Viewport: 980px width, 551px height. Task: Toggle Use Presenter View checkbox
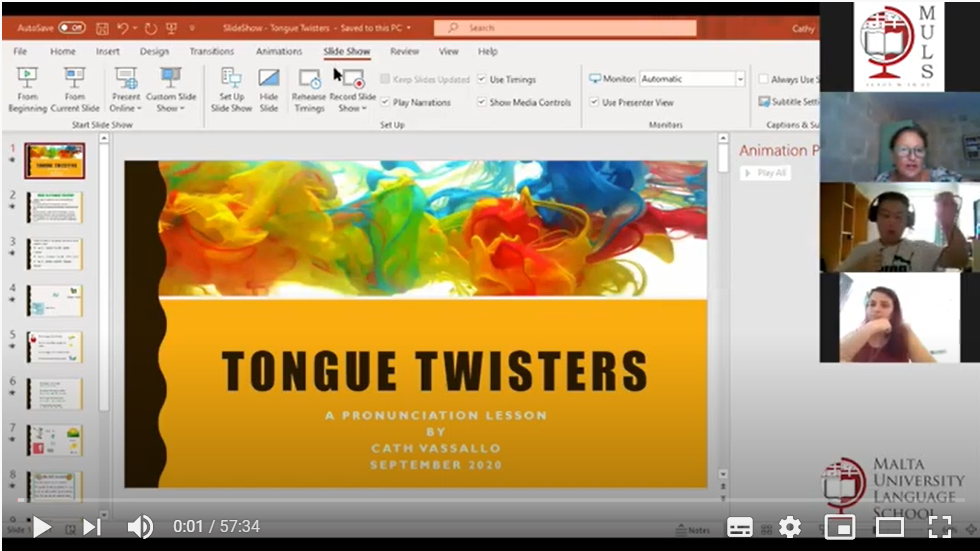tap(594, 102)
